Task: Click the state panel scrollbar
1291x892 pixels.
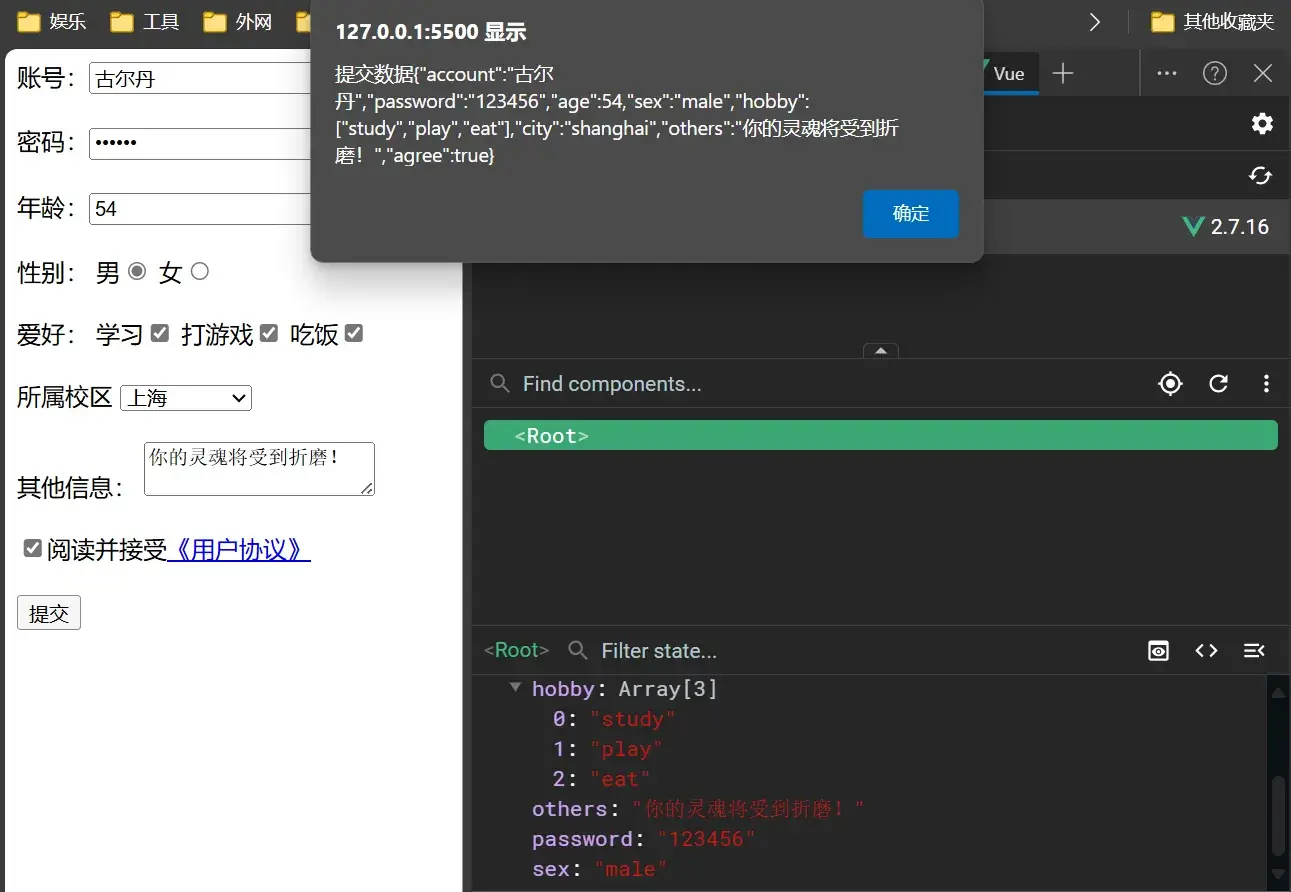Action: 1278,815
